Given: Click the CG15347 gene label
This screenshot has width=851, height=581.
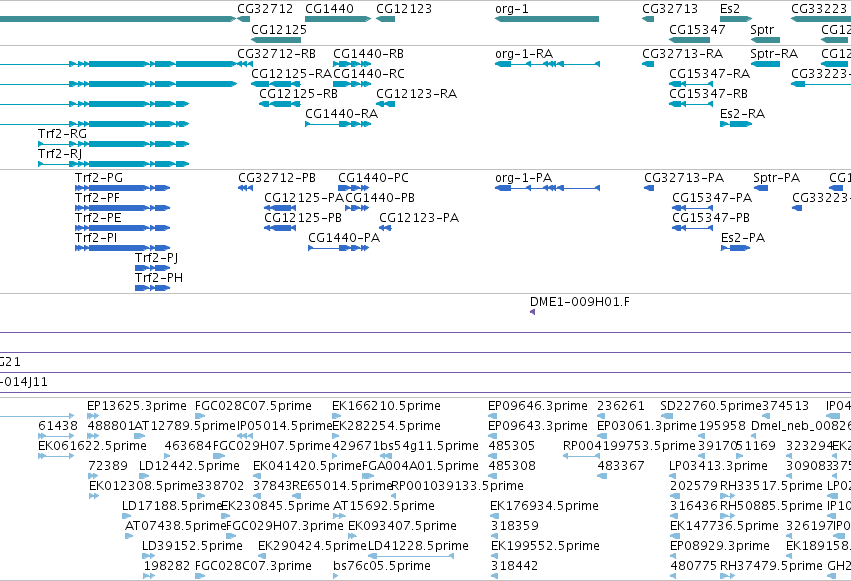Looking at the screenshot, I should (x=697, y=29).
